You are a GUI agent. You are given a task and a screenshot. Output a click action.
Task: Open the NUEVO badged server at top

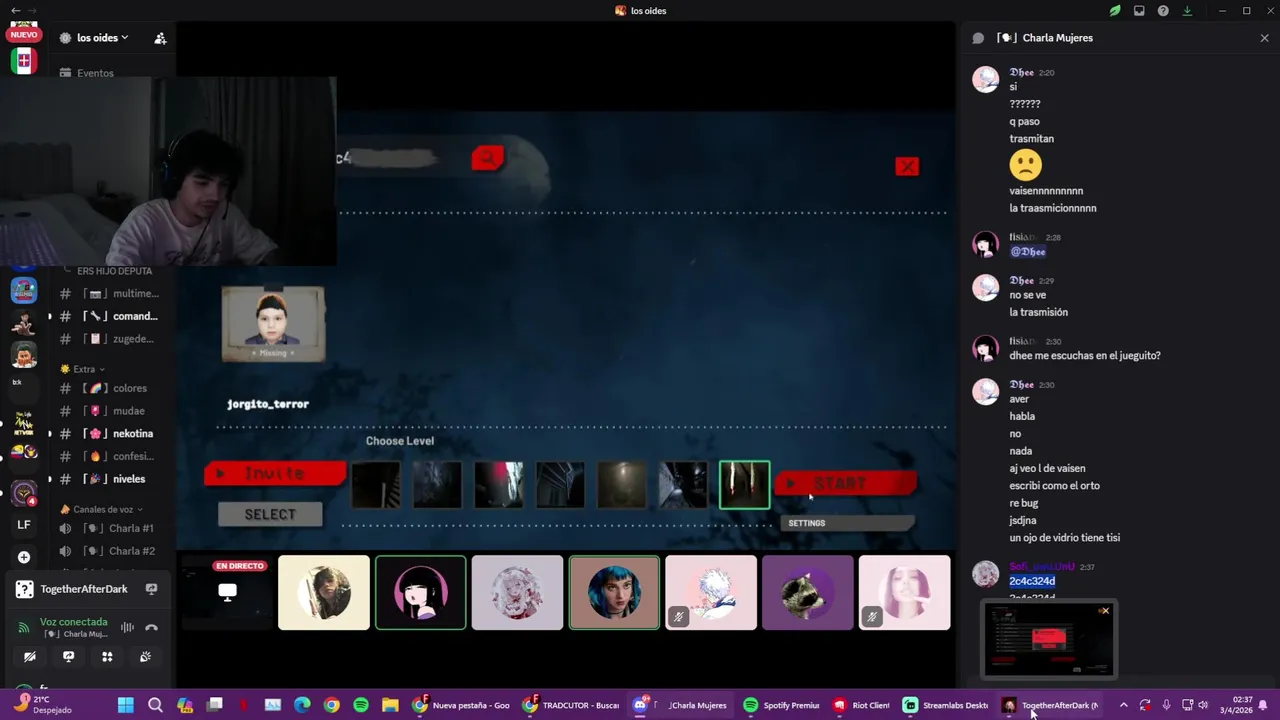coord(24,33)
